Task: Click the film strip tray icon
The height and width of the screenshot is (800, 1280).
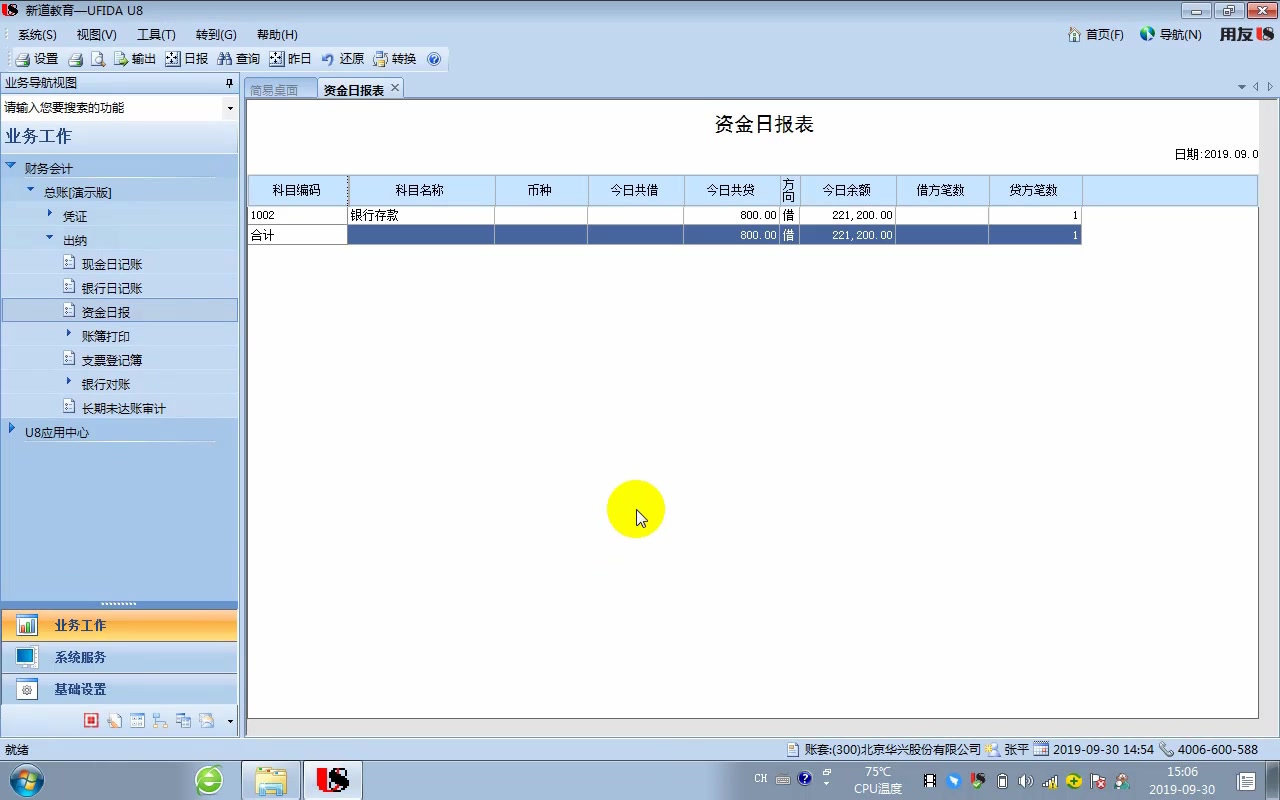Action: pos(930,781)
